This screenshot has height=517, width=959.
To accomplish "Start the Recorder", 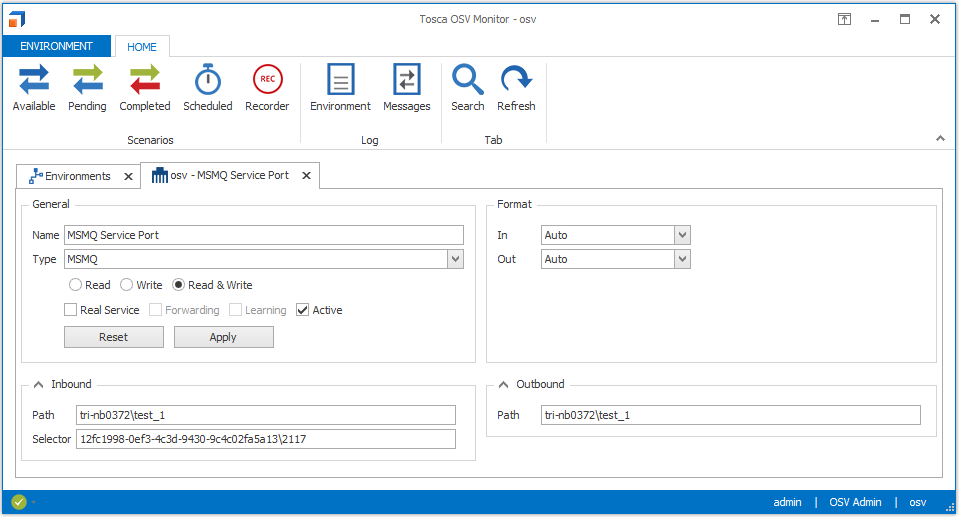I will 267,88.
